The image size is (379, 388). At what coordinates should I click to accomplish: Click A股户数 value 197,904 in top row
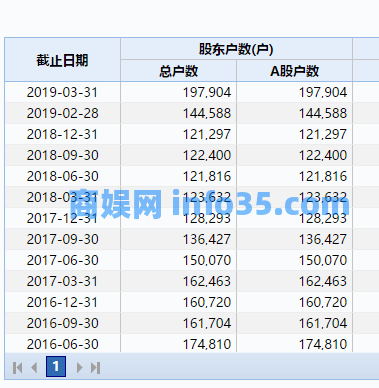click(323, 92)
